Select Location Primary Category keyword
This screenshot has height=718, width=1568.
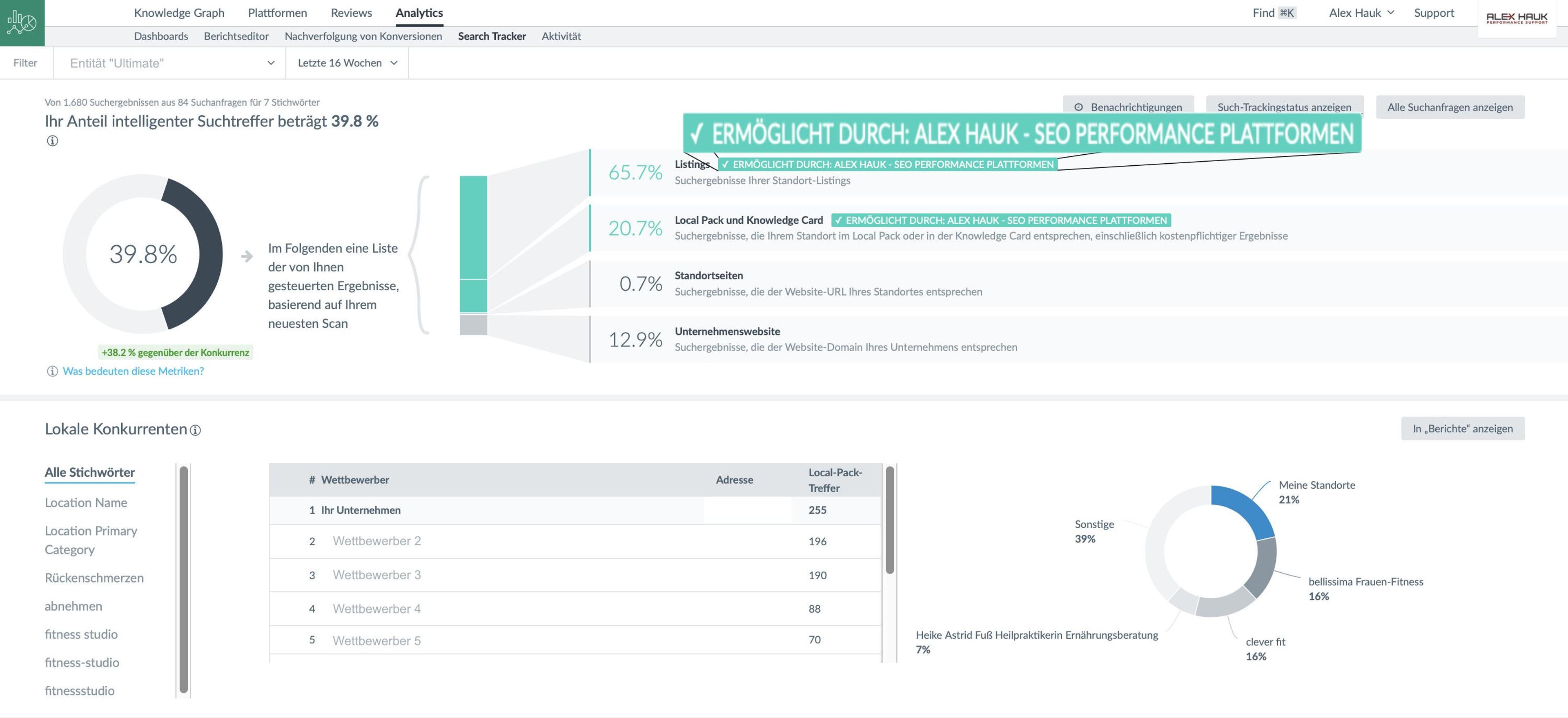(91, 540)
